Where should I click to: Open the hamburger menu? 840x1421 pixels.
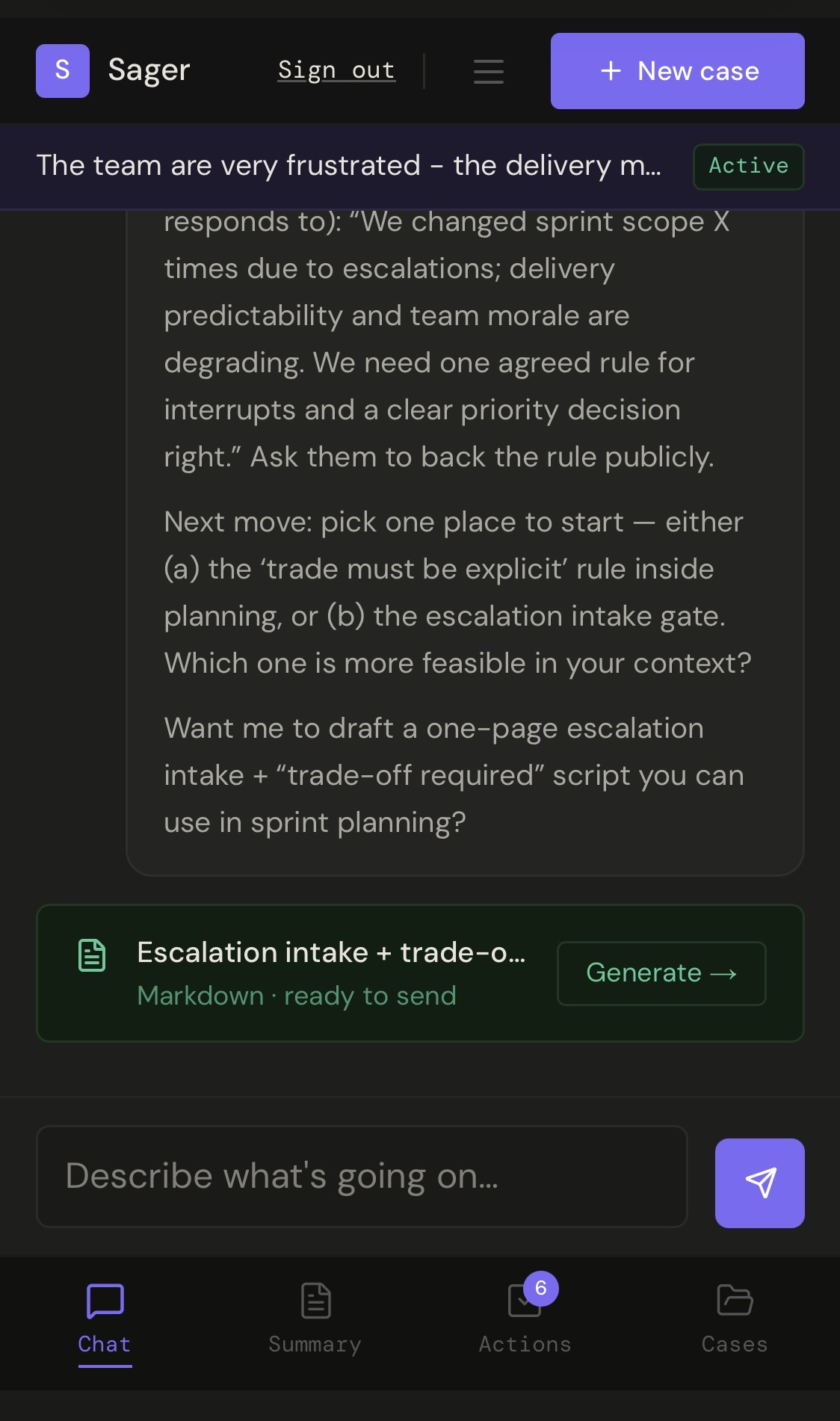tap(489, 71)
